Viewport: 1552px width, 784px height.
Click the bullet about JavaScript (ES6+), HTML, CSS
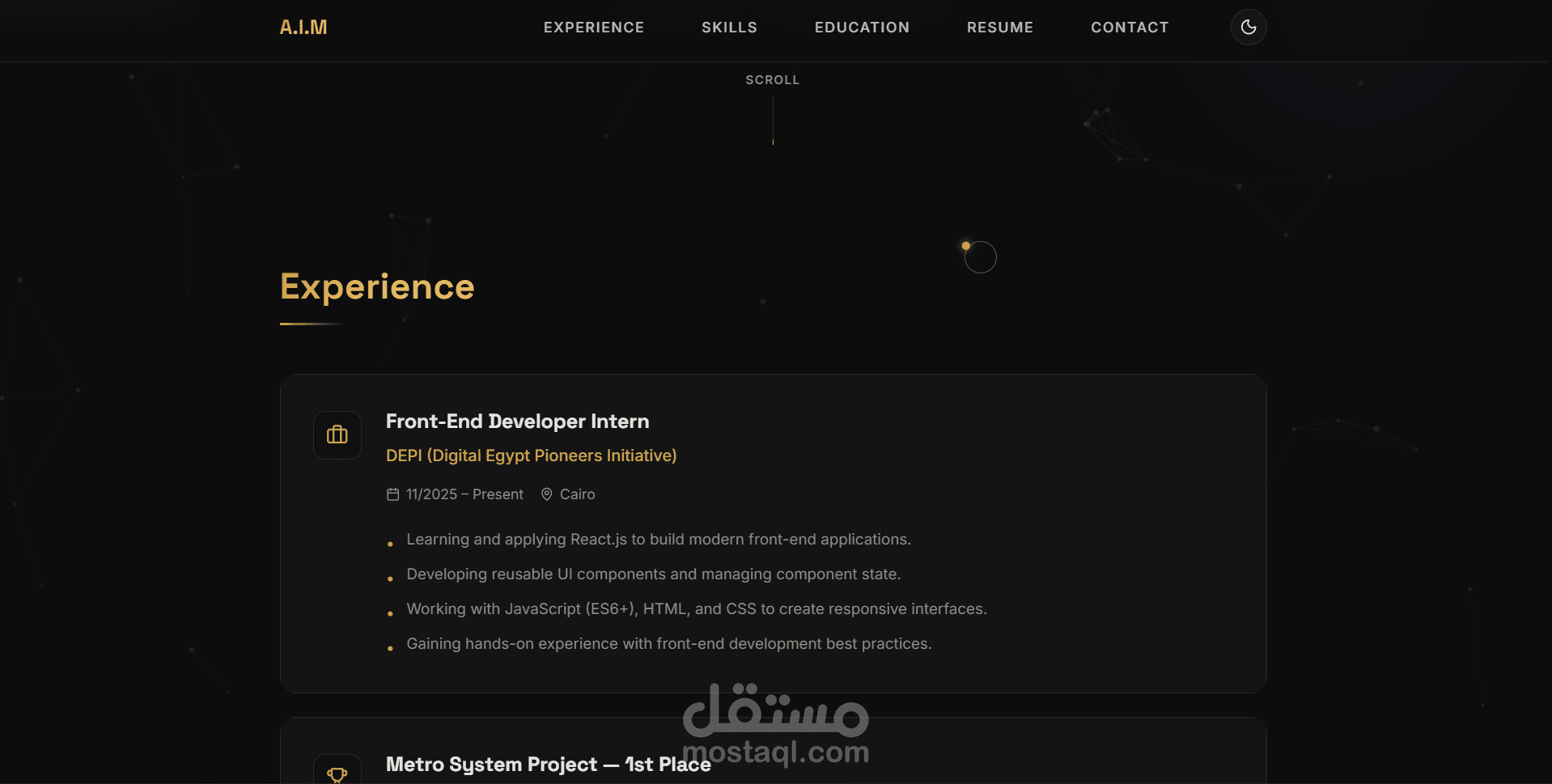[697, 609]
